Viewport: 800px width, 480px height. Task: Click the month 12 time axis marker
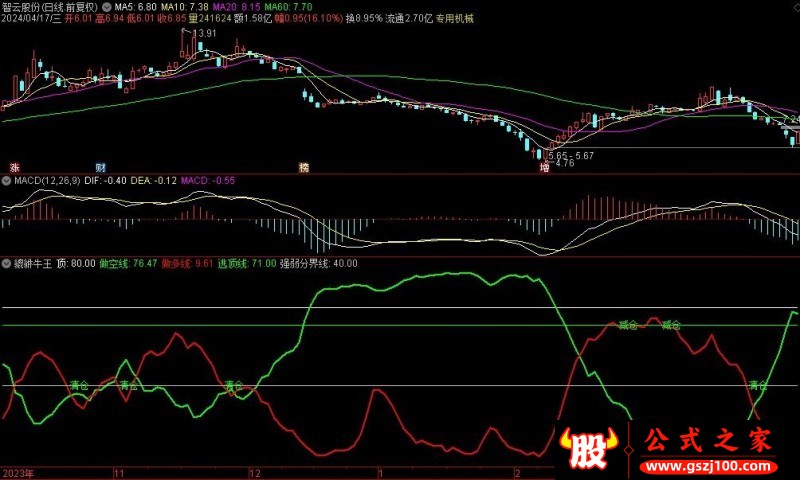255,473
